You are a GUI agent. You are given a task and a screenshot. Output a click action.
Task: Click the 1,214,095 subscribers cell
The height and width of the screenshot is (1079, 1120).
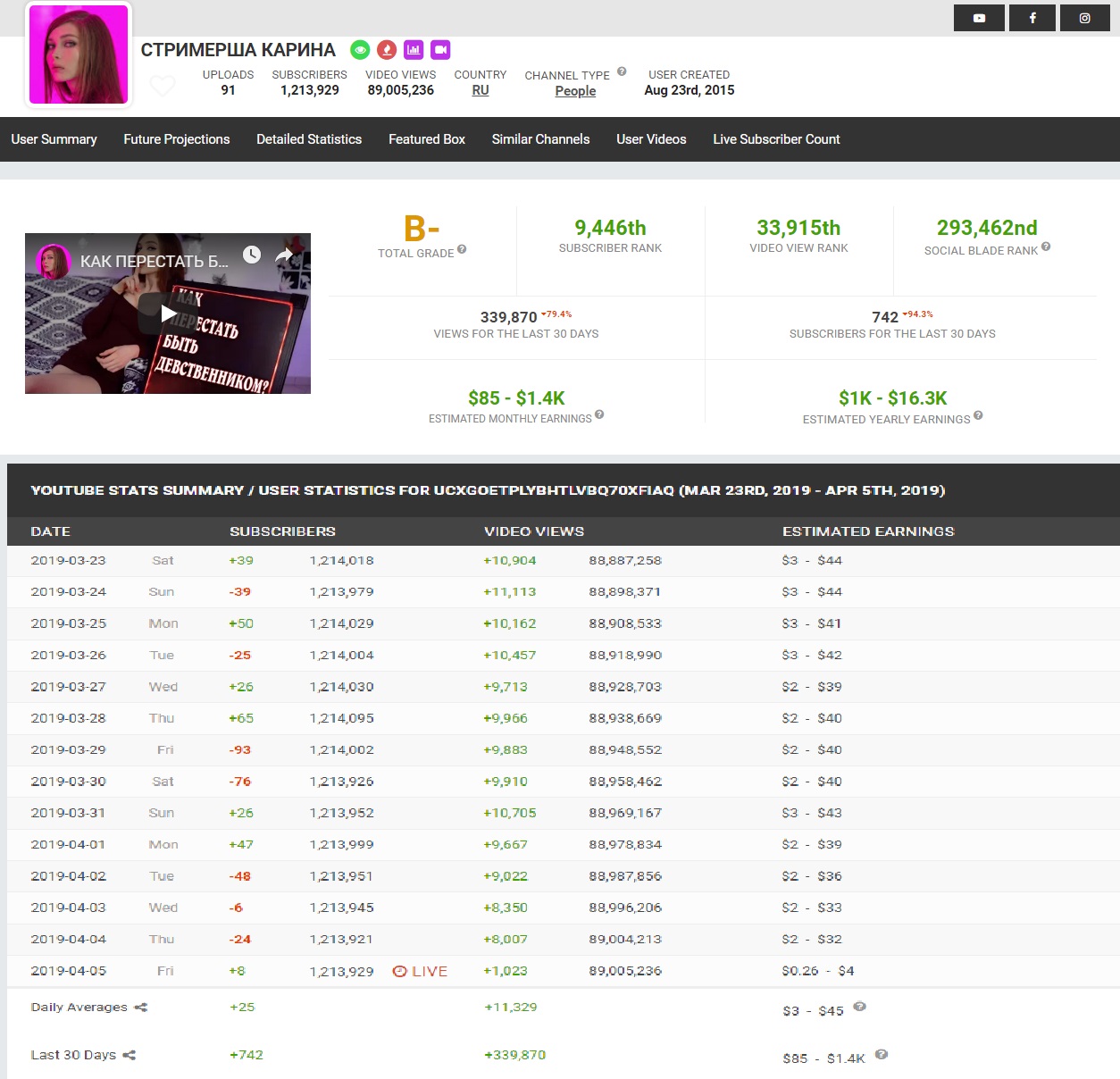tap(342, 718)
